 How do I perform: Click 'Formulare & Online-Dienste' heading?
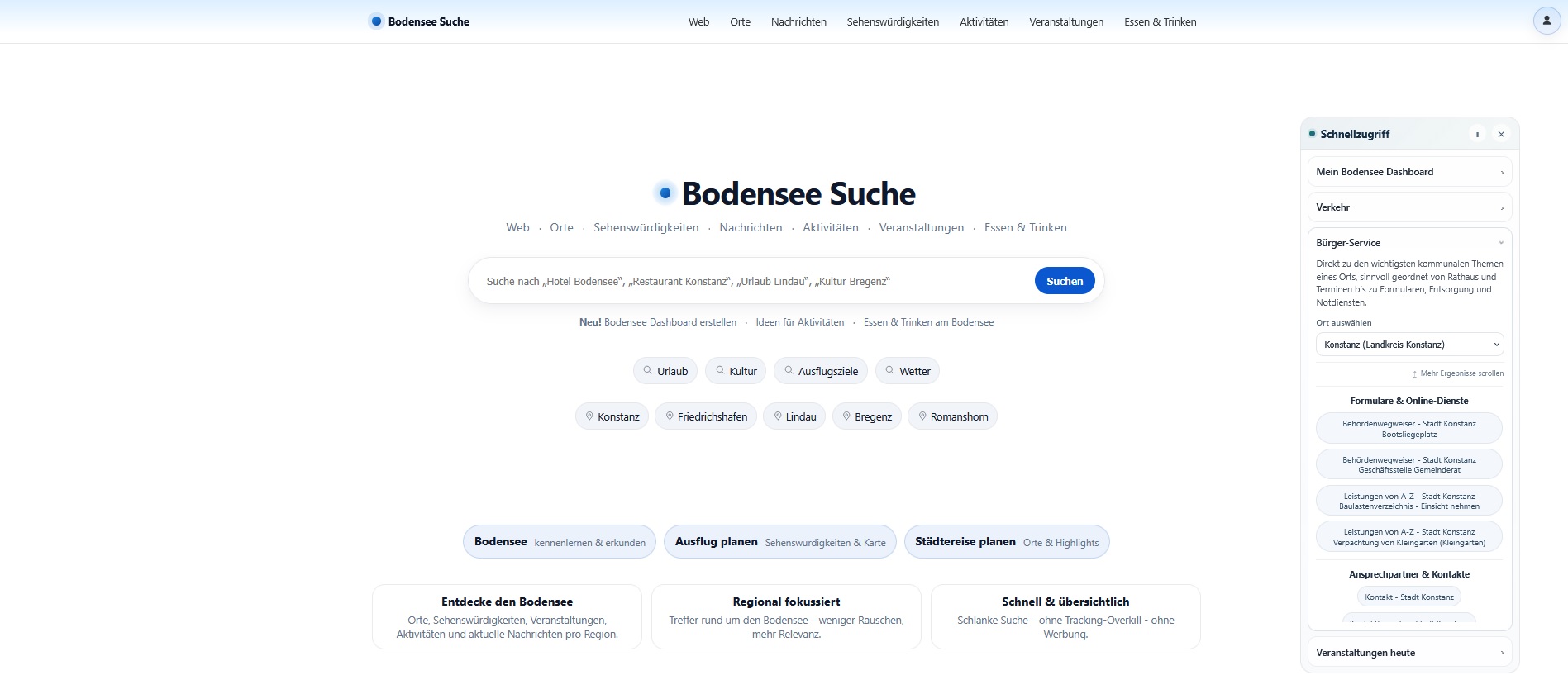click(1409, 401)
